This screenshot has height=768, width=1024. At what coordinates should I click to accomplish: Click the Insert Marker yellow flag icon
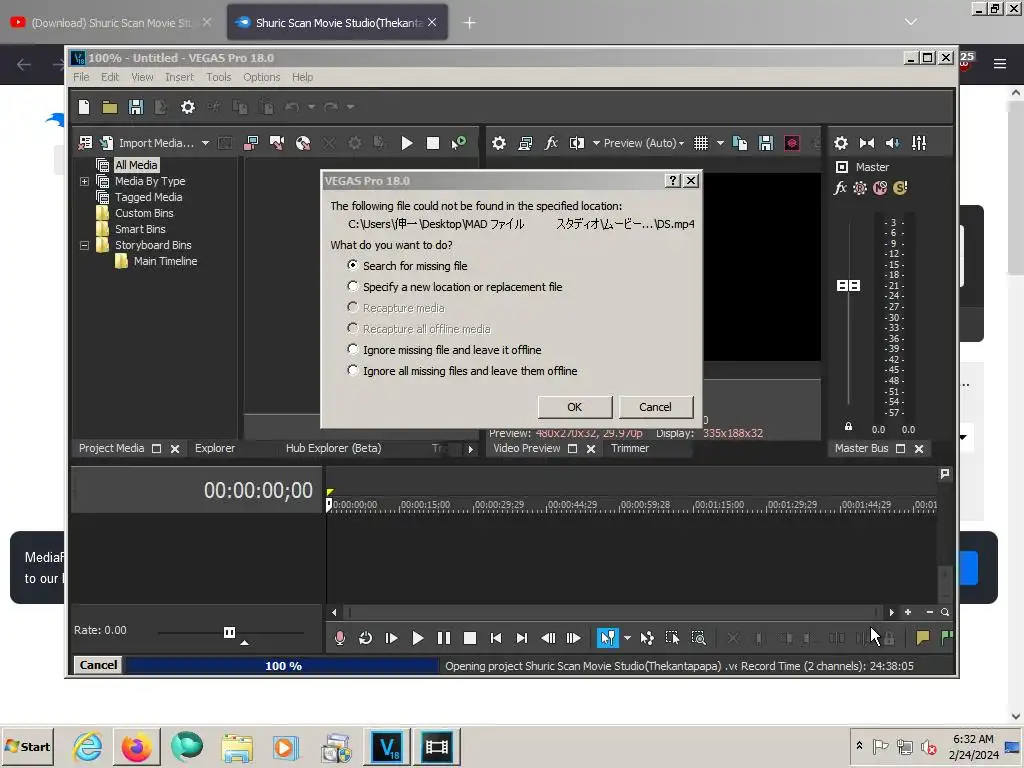coord(923,638)
